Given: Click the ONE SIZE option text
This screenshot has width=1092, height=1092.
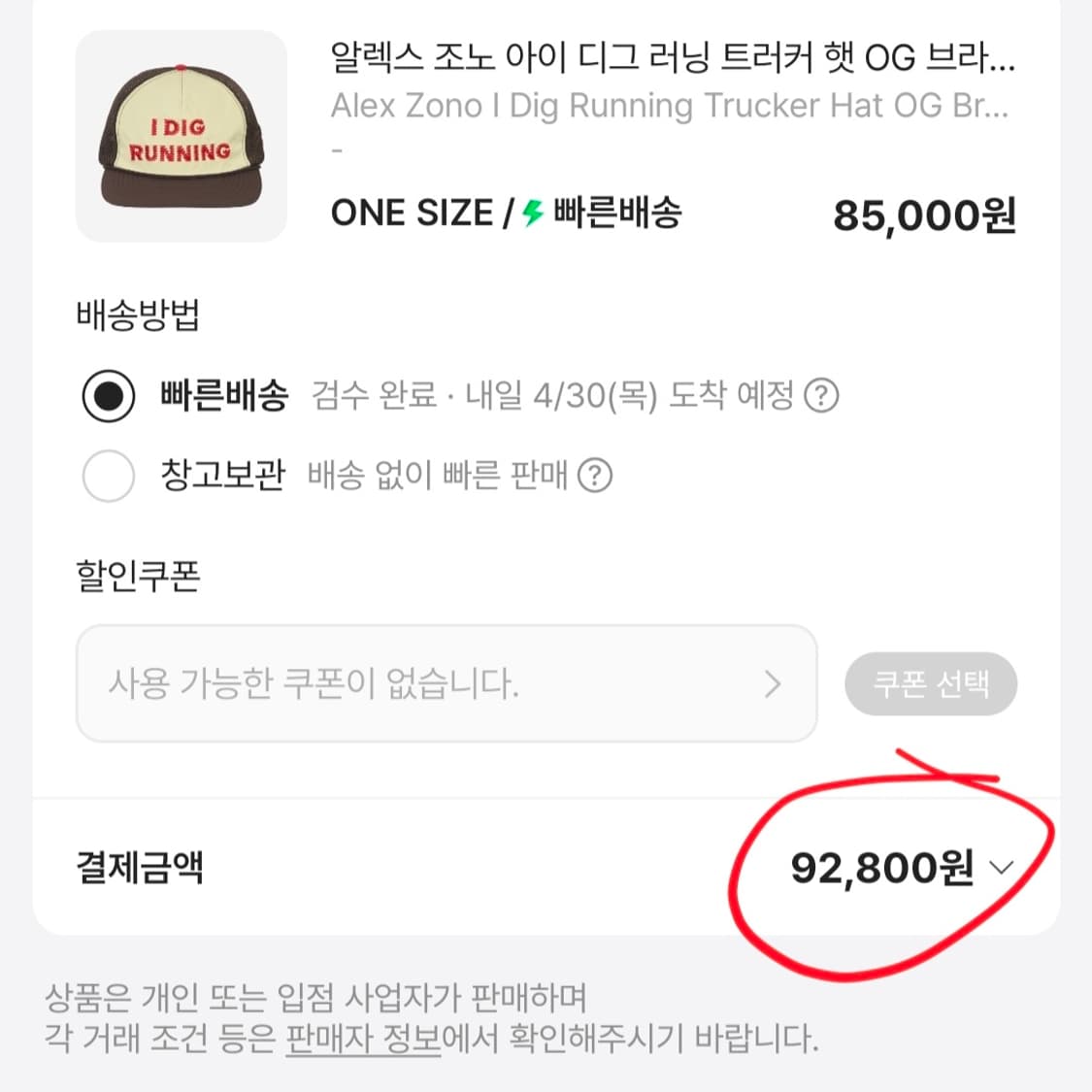Looking at the screenshot, I should tap(412, 213).
